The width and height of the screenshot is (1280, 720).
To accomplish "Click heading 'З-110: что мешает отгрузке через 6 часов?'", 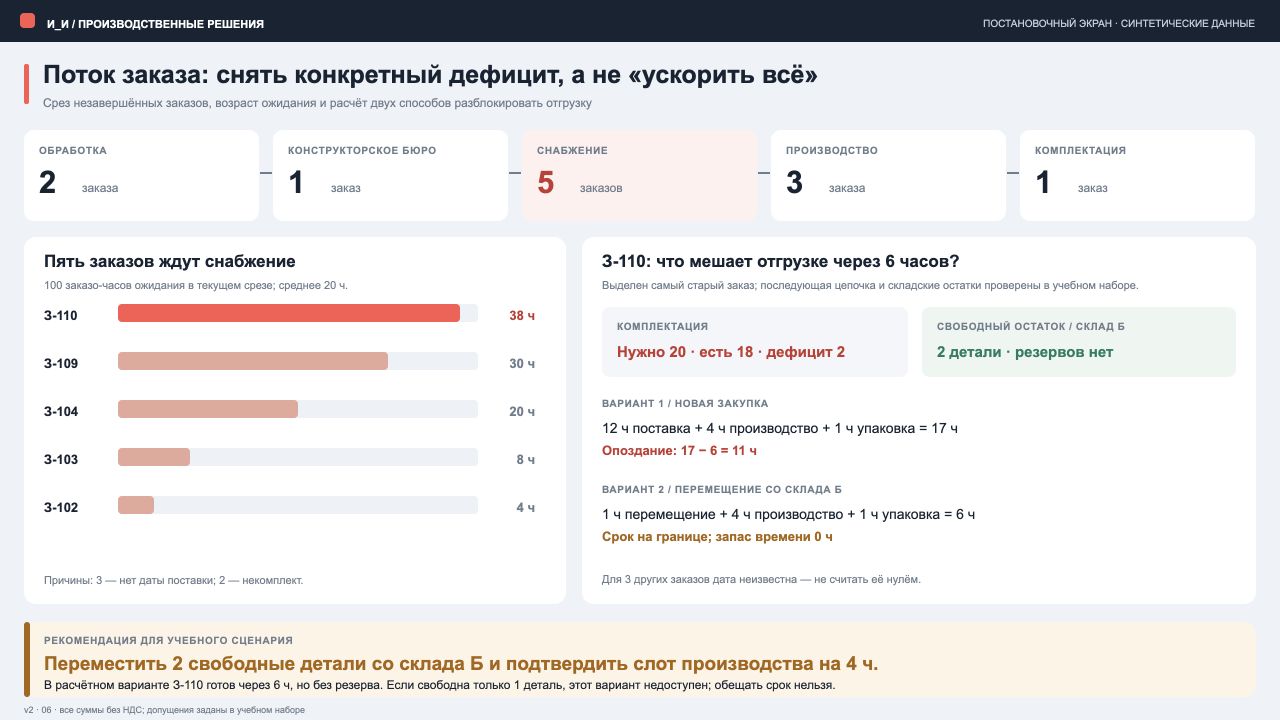I will point(781,262).
